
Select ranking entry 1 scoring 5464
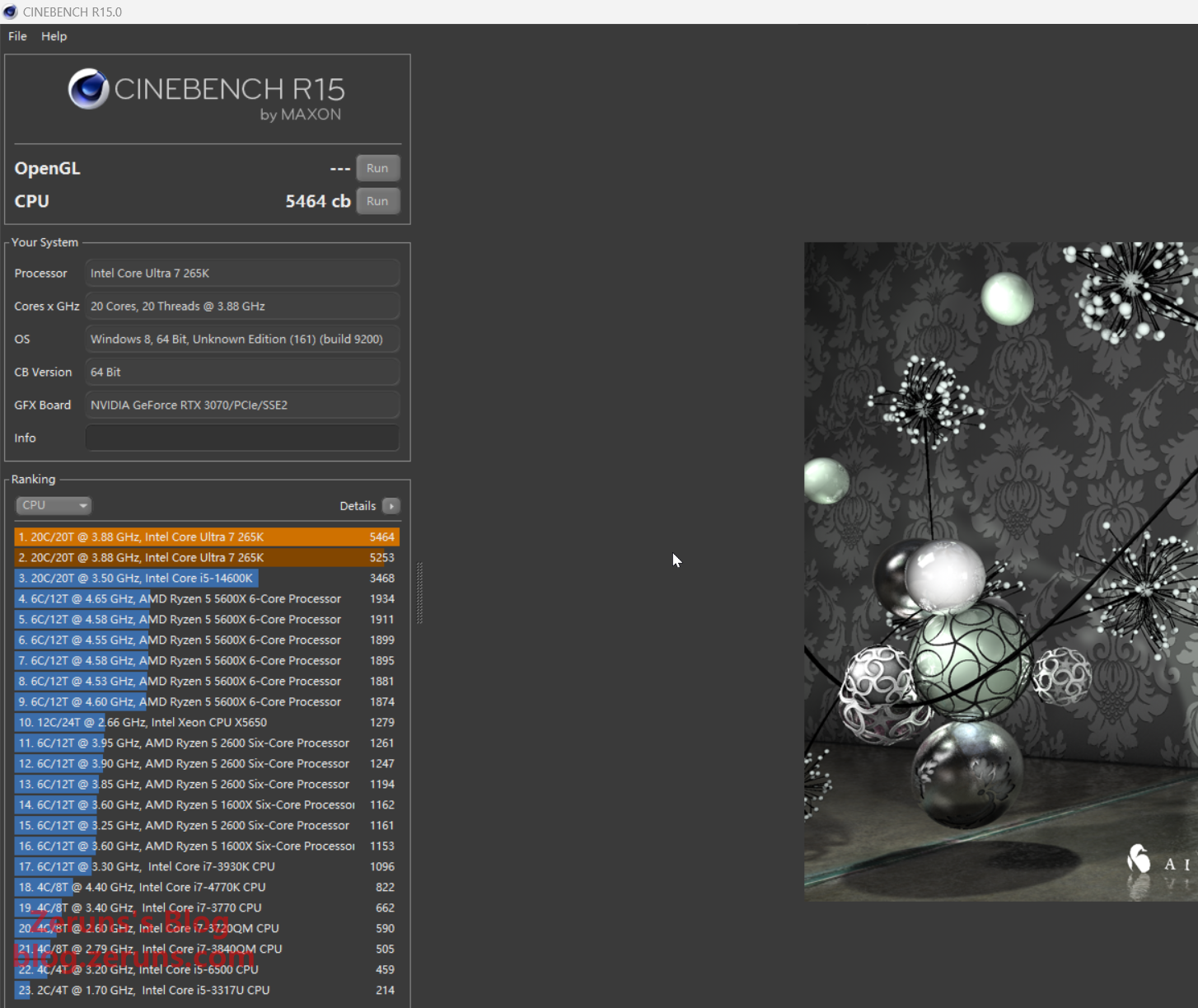pyautogui.click(x=207, y=537)
